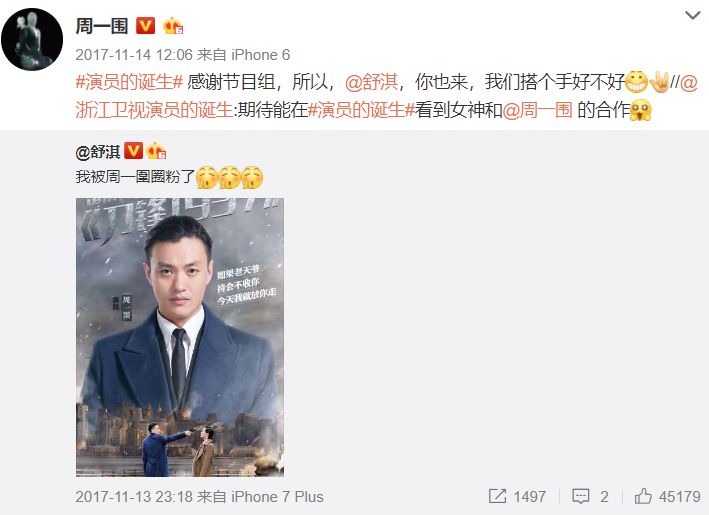Screen dimensions: 709x515
Task: Open the second #演员的诞生# hashtag after 期待能在
Action: pyautogui.click(x=361, y=110)
